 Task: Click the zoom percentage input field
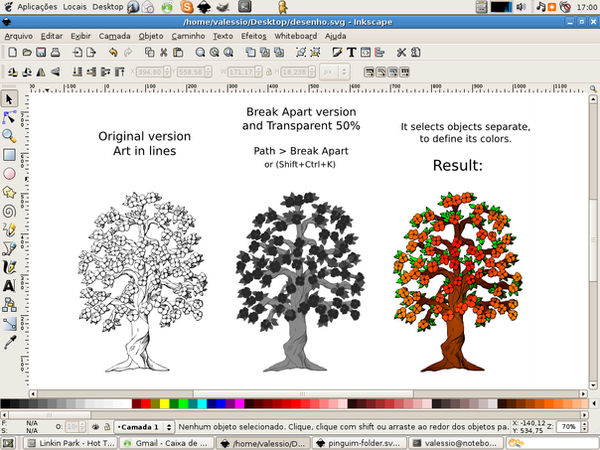[x=568, y=426]
